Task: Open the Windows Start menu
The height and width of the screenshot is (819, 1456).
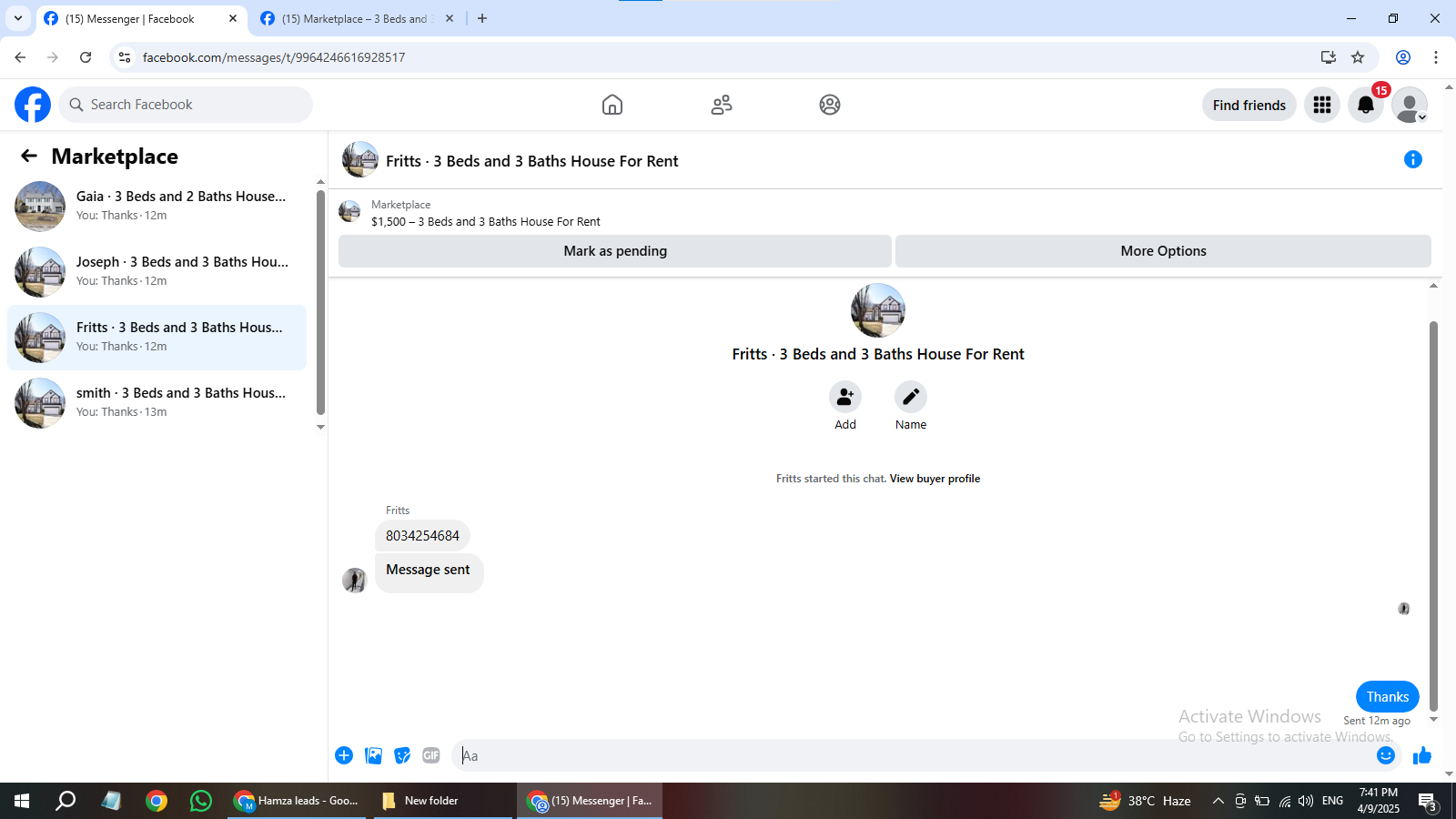Action: (x=22, y=801)
